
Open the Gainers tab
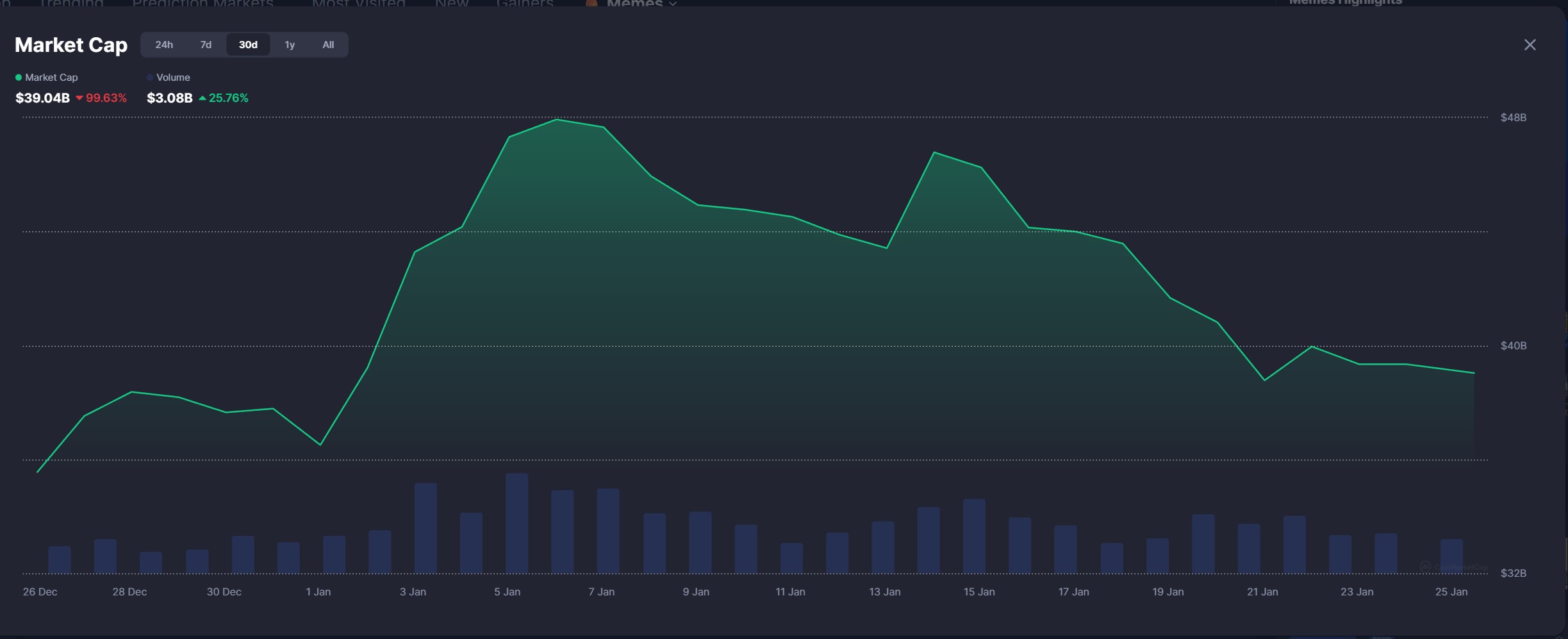pos(525,4)
